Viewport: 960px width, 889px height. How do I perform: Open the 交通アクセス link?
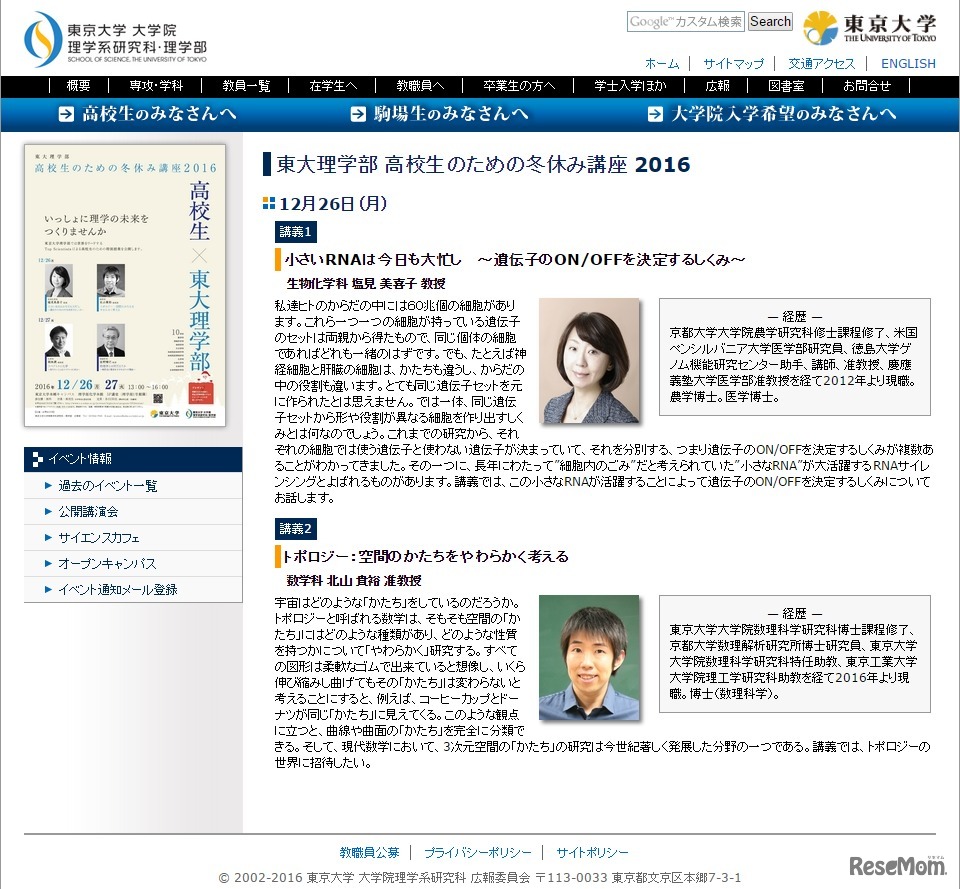coord(822,64)
